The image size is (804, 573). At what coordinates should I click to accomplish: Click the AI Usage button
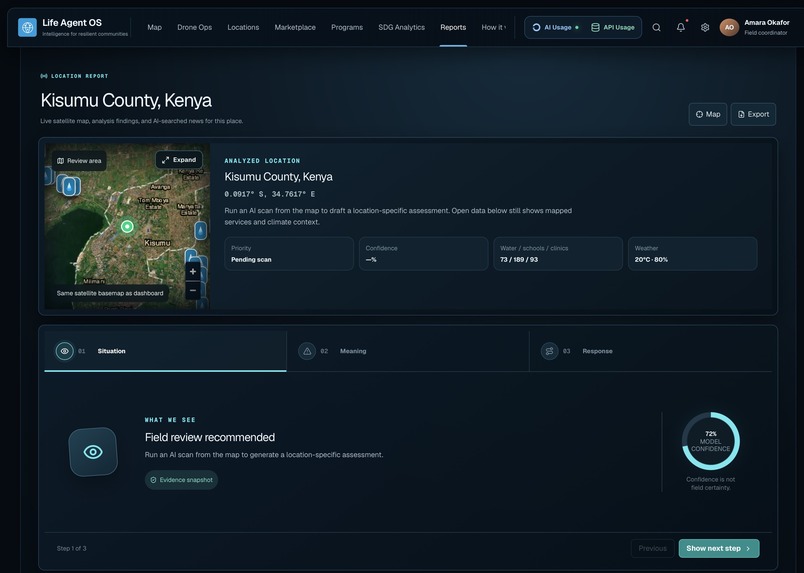(x=555, y=28)
